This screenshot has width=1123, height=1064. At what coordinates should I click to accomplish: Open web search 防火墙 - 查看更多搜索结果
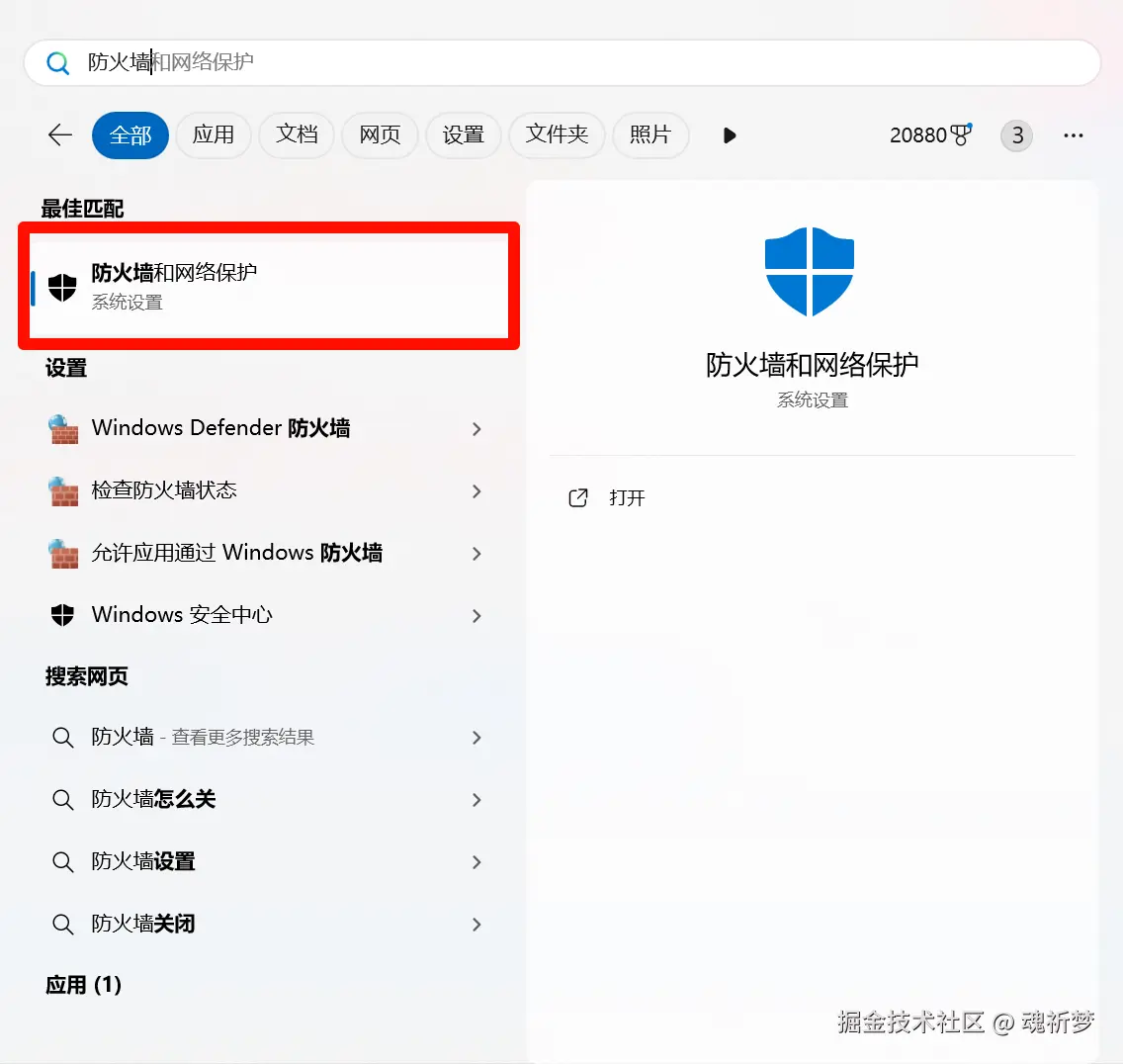pyautogui.click(x=269, y=738)
